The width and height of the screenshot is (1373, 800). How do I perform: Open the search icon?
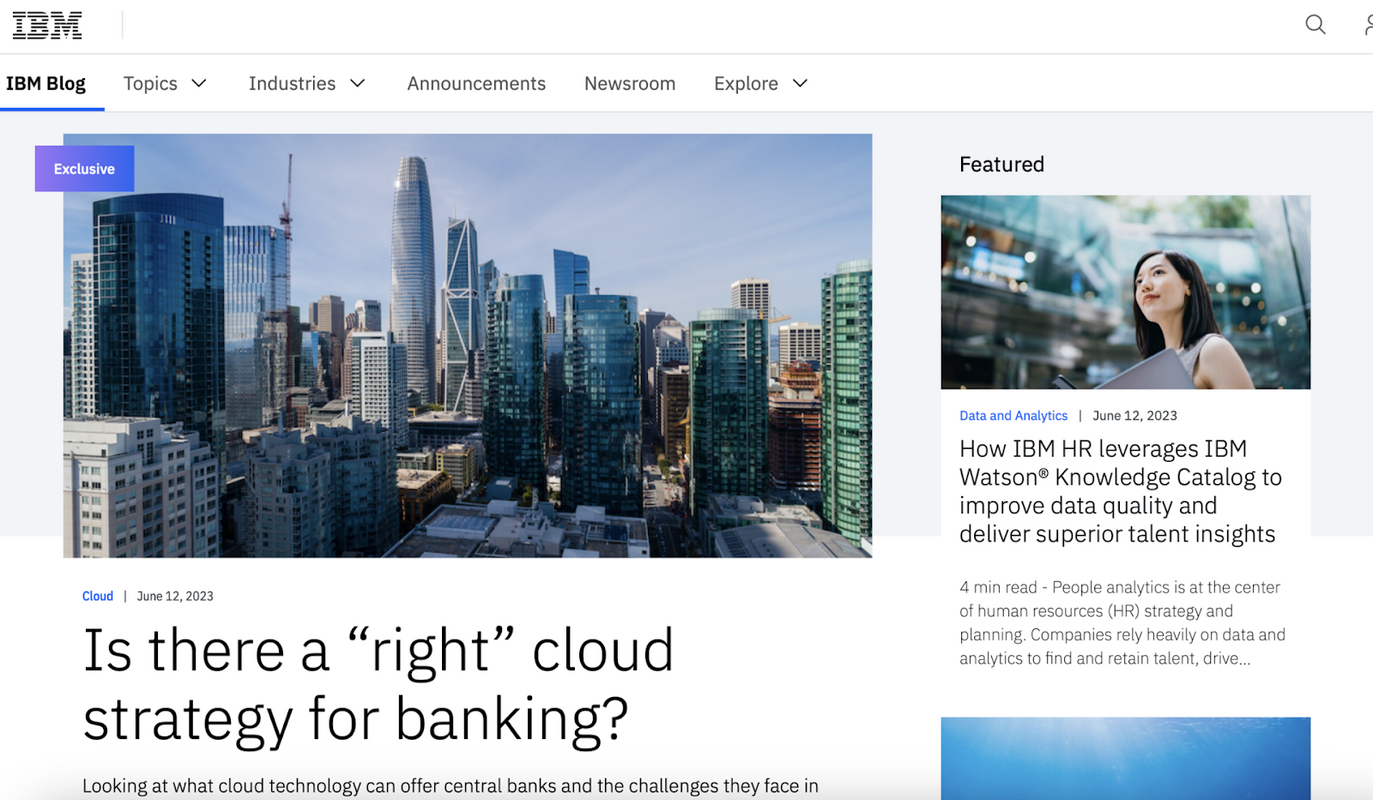(1315, 25)
